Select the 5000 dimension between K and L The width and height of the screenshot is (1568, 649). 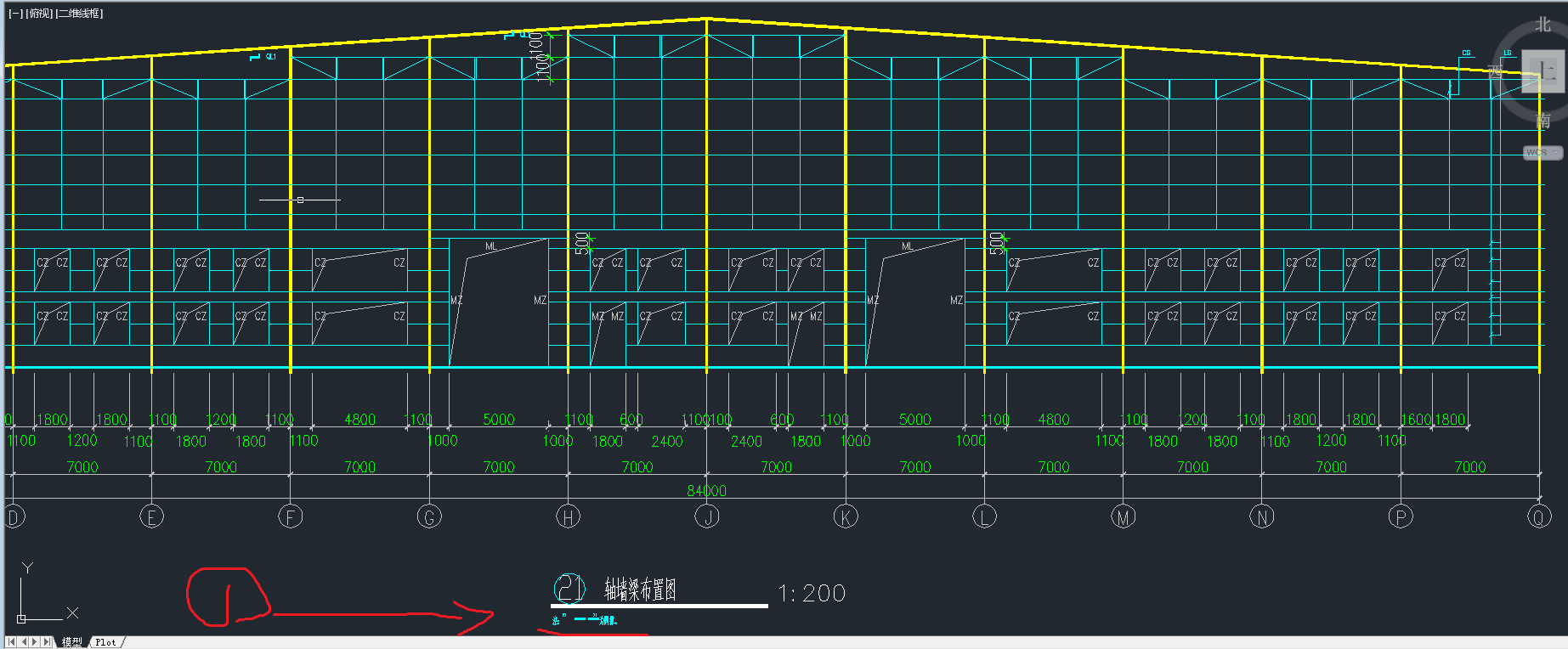tap(915, 420)
